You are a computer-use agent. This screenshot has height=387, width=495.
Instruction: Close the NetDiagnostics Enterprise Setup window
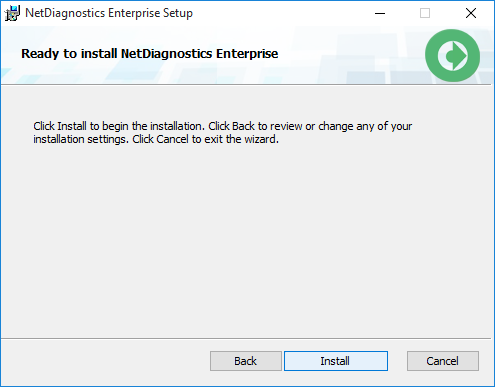471,13
